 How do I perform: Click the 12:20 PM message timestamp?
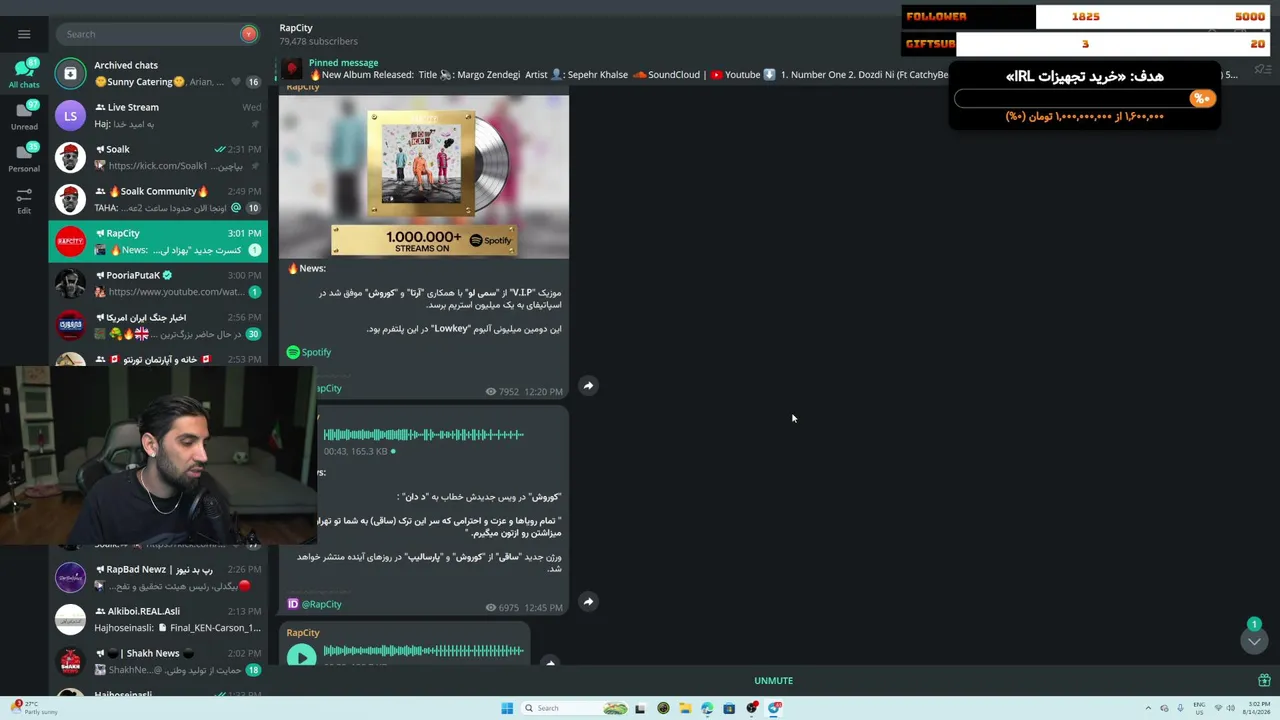(x=543, y=392)
